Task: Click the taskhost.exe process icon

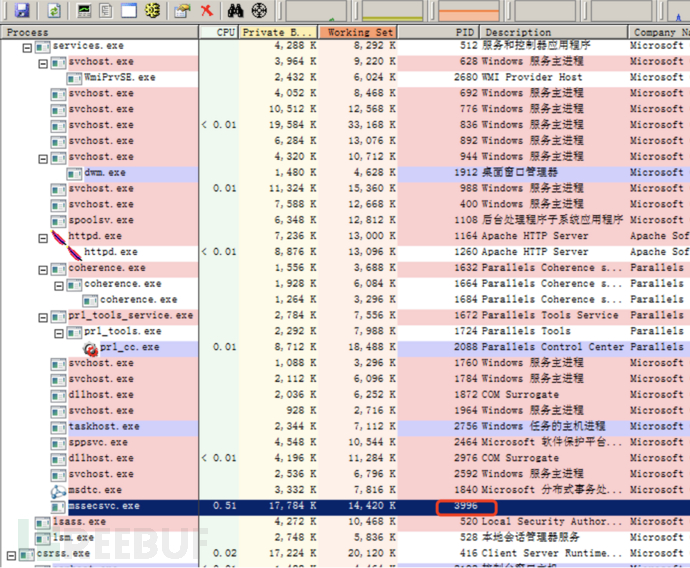Action: pos(58,428)
